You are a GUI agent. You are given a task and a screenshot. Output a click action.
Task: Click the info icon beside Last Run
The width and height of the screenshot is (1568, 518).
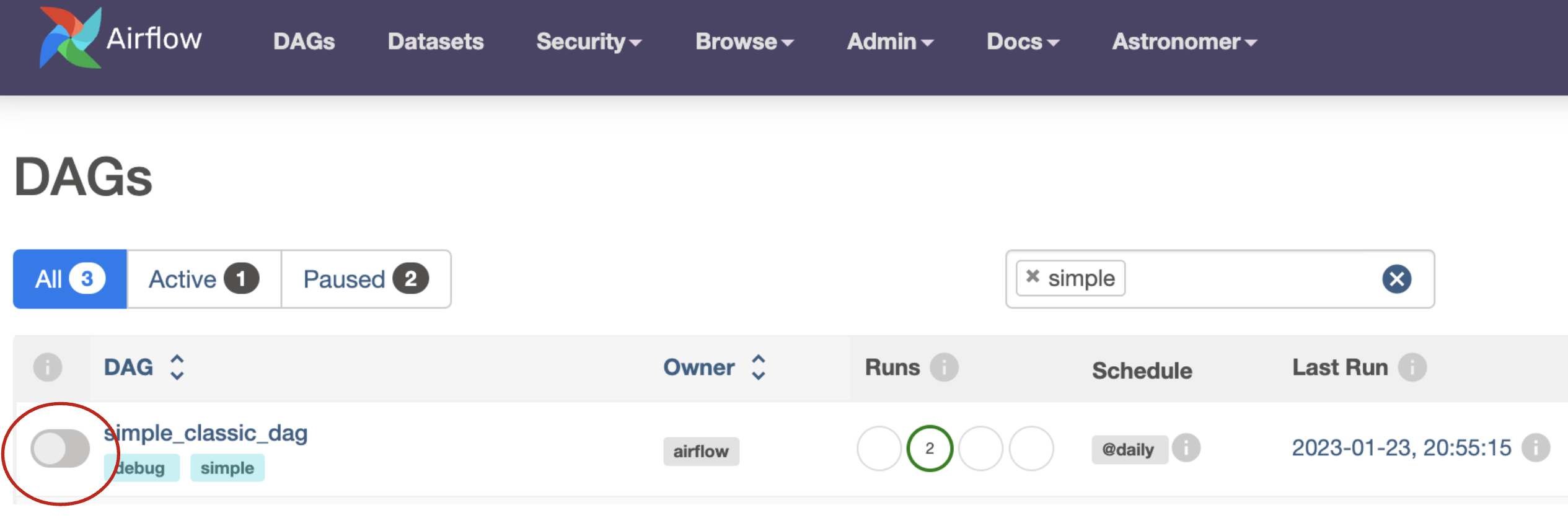click(x=1412, y=367)
